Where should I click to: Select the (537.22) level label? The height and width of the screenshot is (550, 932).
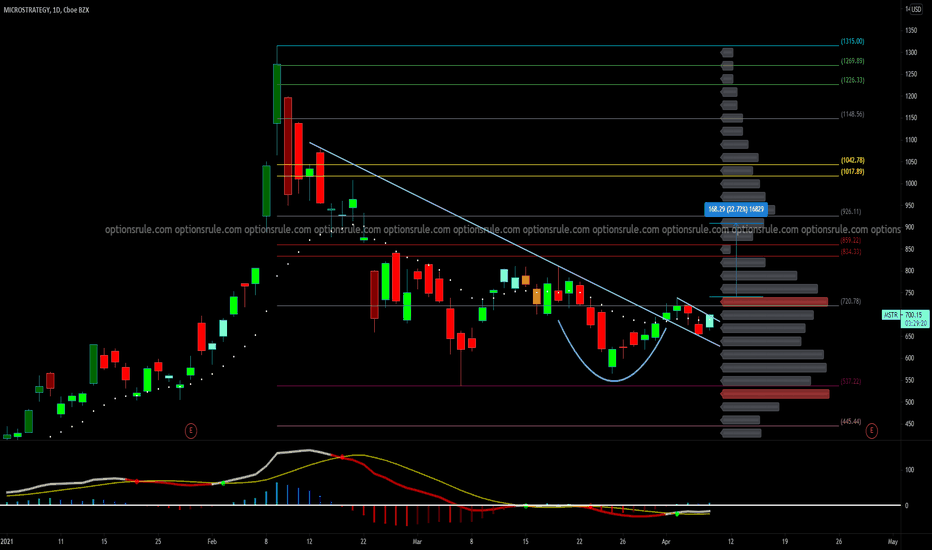tap(851, 381)
